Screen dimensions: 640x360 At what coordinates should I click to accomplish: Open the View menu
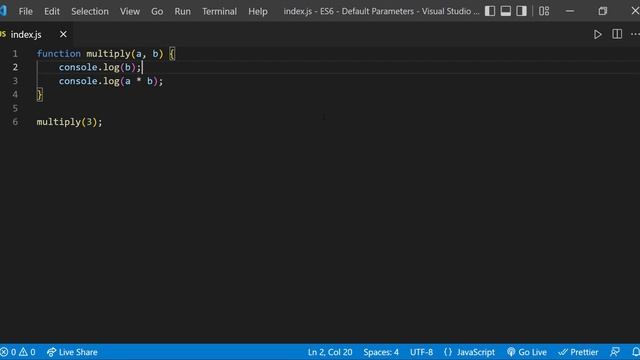[x=130, y=11]
